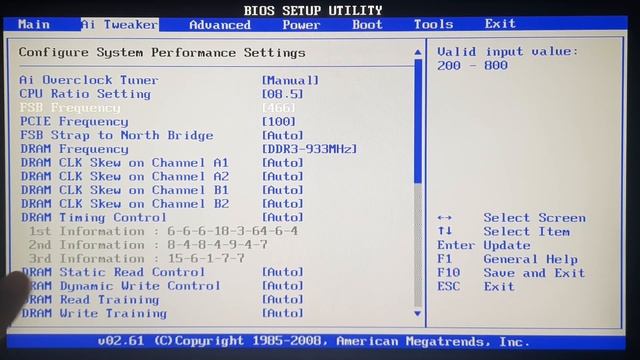This screenshot has height=360, width=640.
Task: Select the DRAM Frequency label
Action: click(x=74, y=149)
